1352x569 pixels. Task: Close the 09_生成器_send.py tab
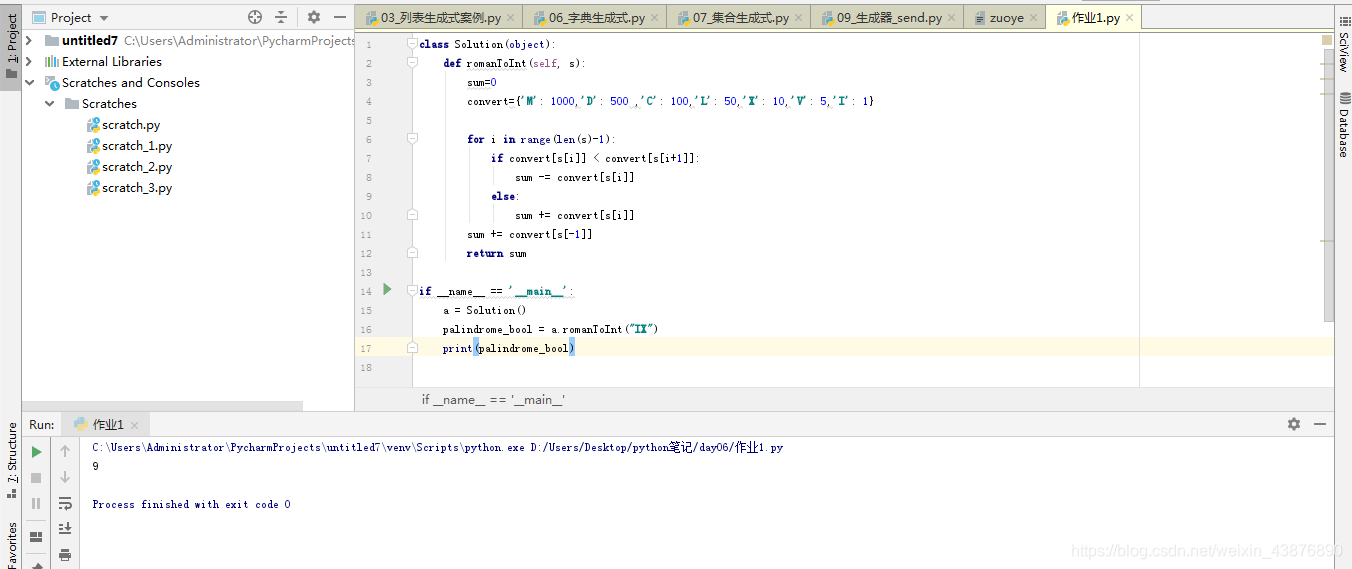click(951, 18)
